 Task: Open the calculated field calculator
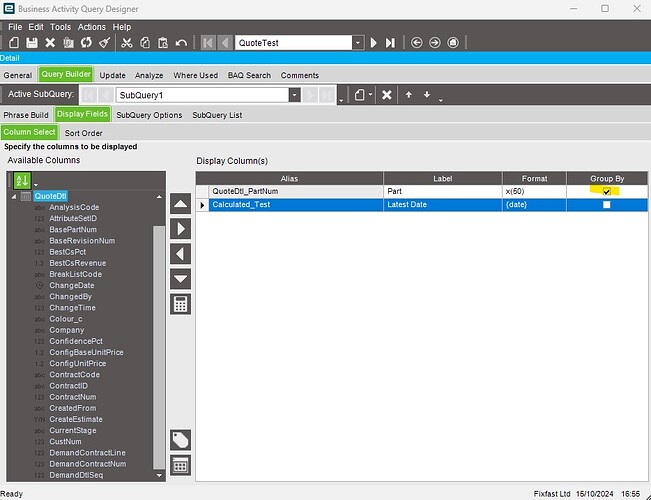click(x=181, y=304)
